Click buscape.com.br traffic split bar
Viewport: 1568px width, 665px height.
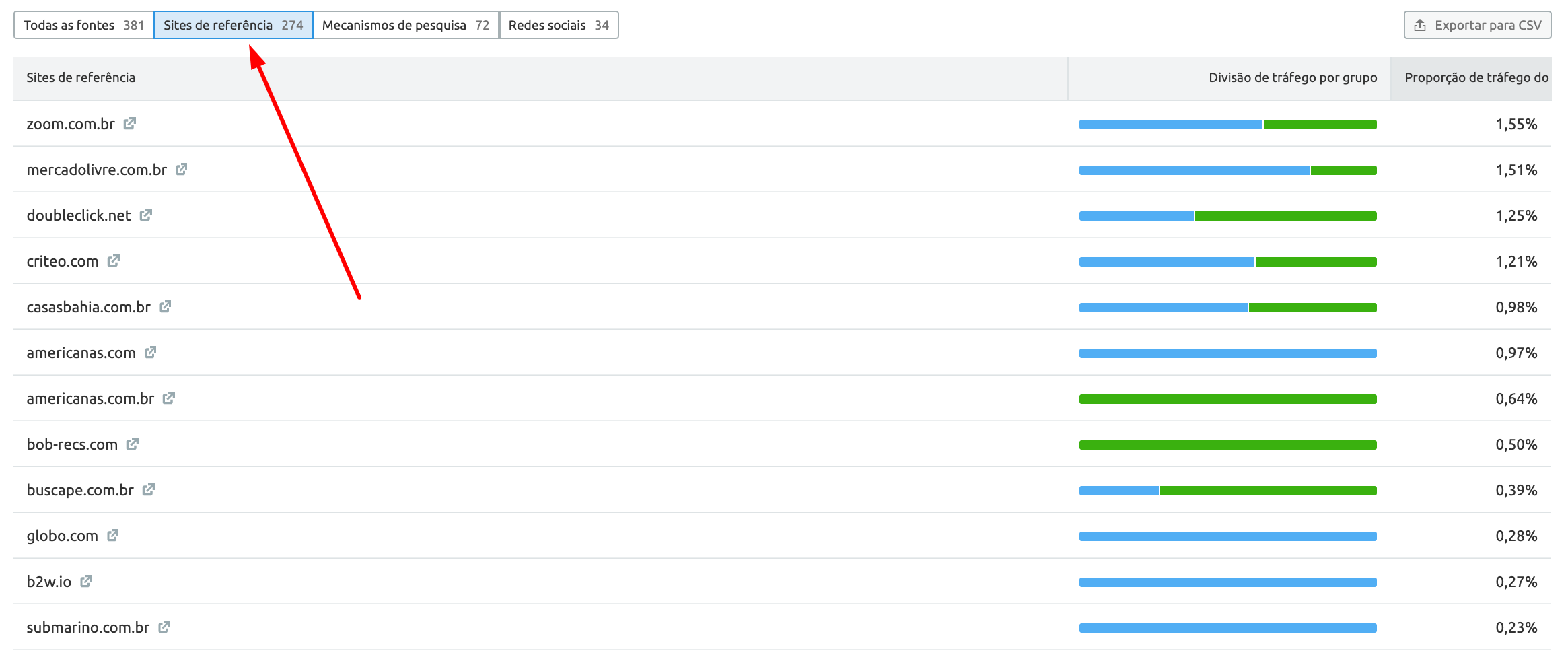click(x=1228, y=491)
